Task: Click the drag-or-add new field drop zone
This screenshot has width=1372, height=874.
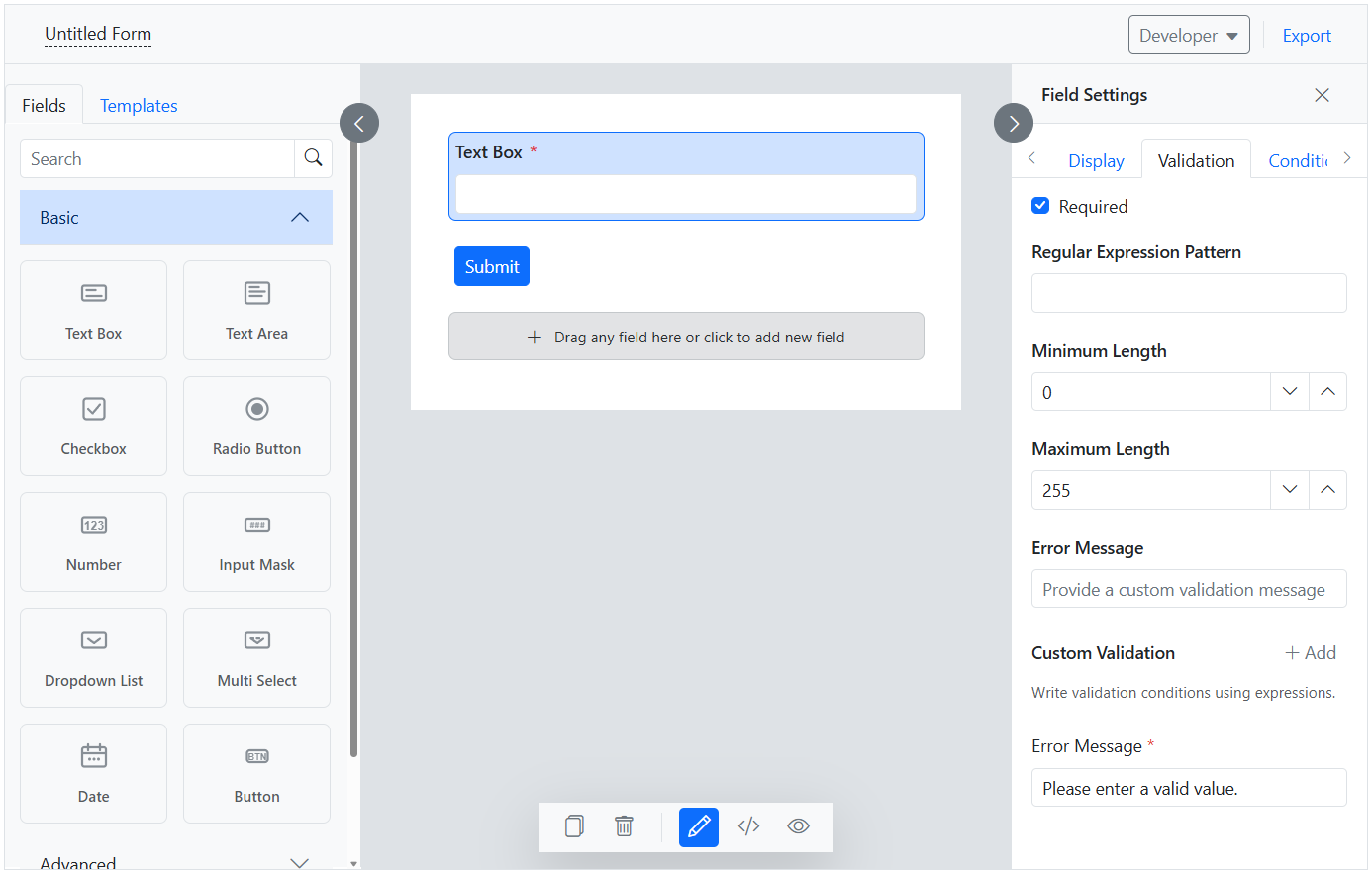Action: click(x=686, y=337)
